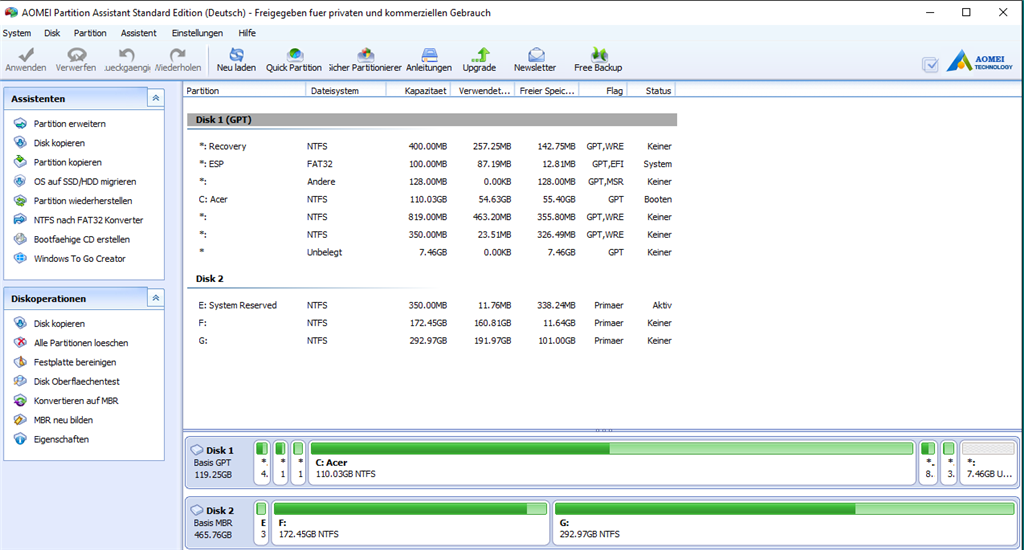Viewport: 1024px width, 550px height.
Task: Select F: 172.45GB block in disk map
Action: pos(410,523)
